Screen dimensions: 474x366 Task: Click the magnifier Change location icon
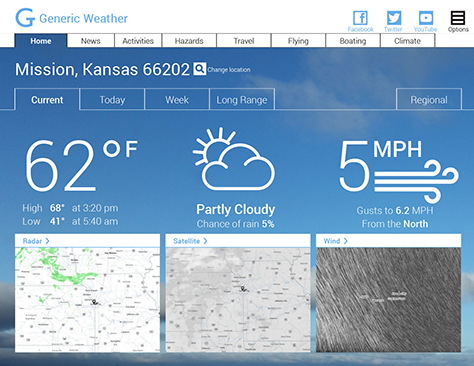(200, 69)
